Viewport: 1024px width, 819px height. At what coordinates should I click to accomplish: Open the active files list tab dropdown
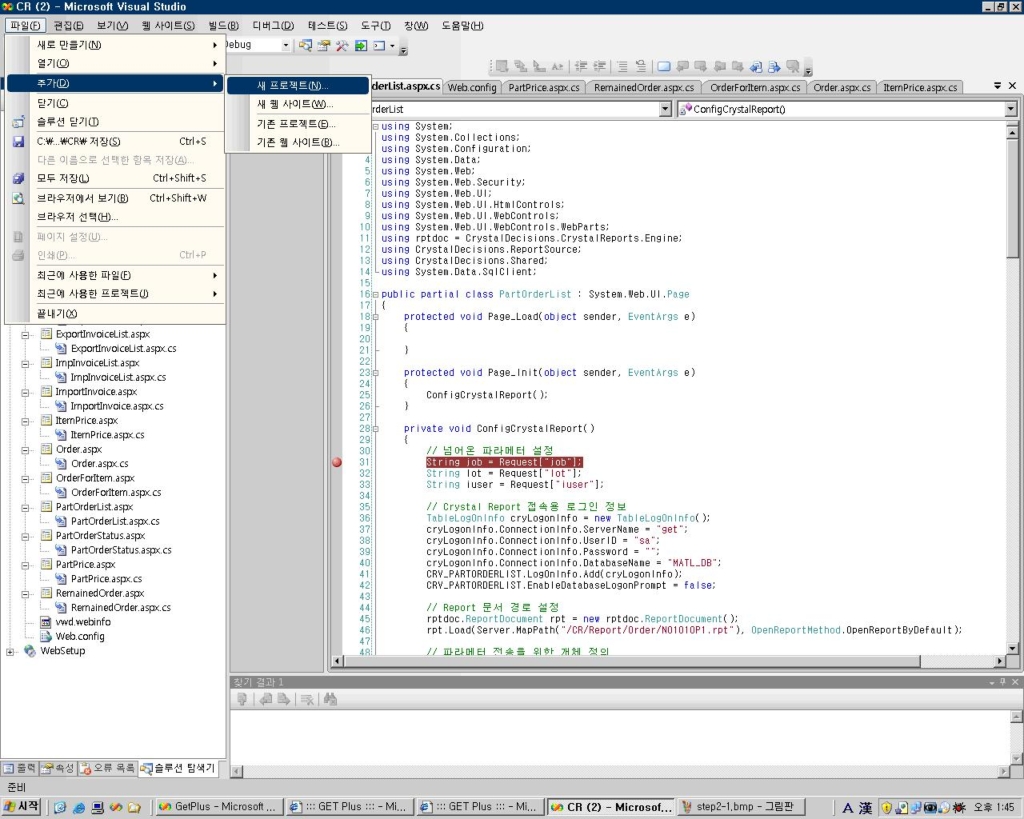coord(997,86)
